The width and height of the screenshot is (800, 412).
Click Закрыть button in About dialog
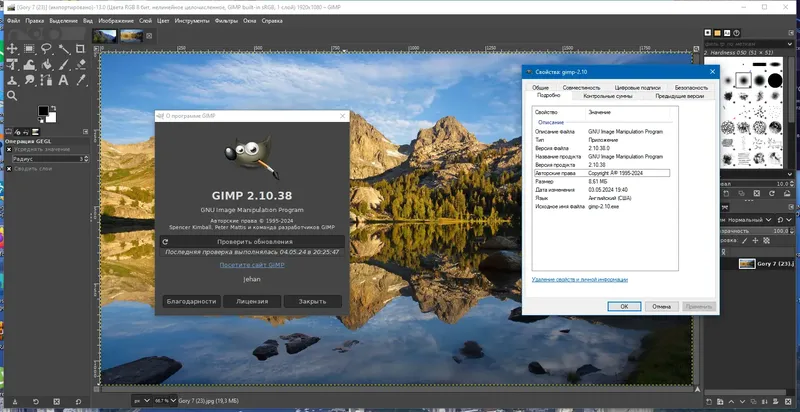pyautogui.click(x=312, y=301)
